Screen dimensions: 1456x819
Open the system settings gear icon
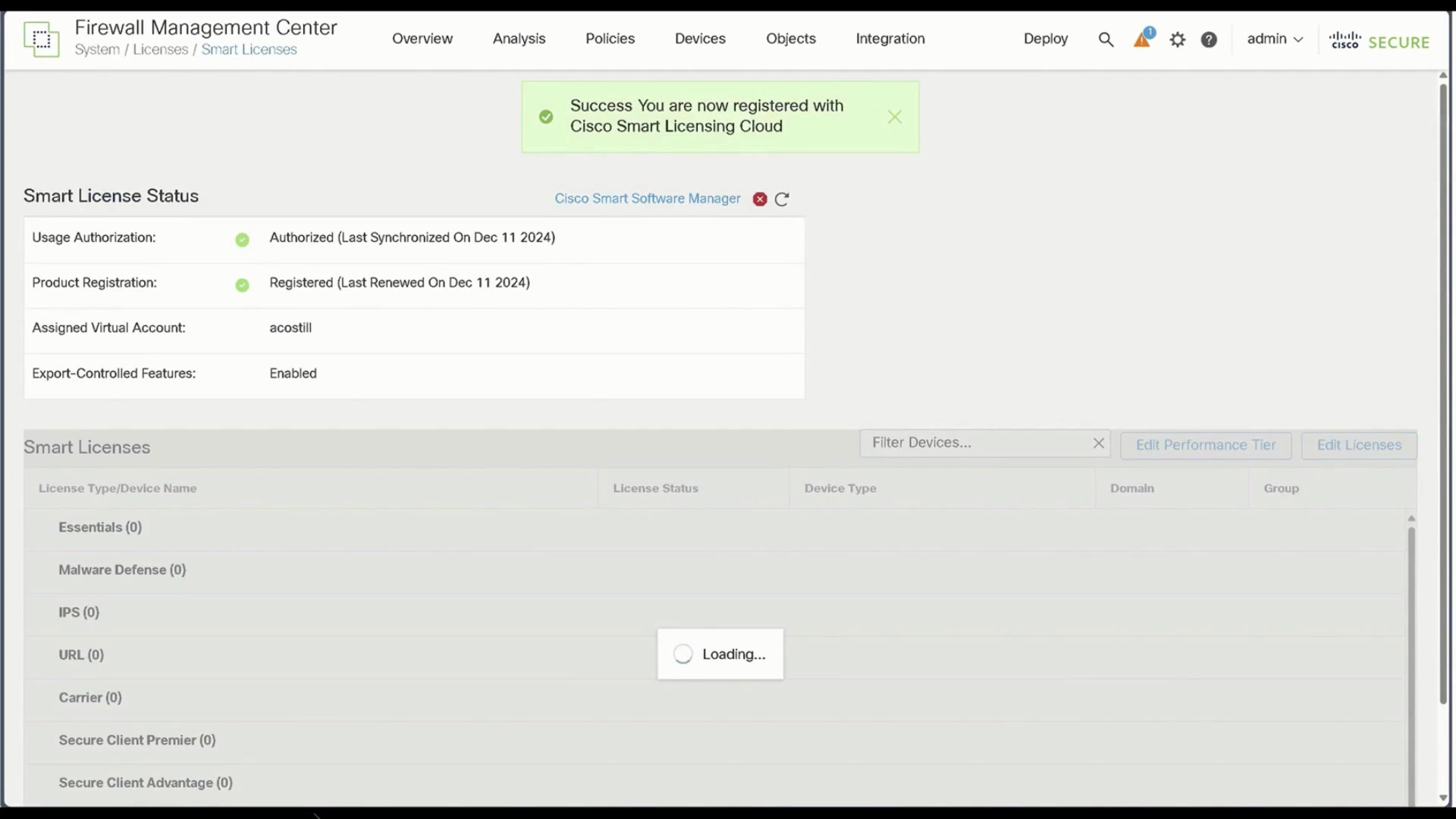(1177, 39)
